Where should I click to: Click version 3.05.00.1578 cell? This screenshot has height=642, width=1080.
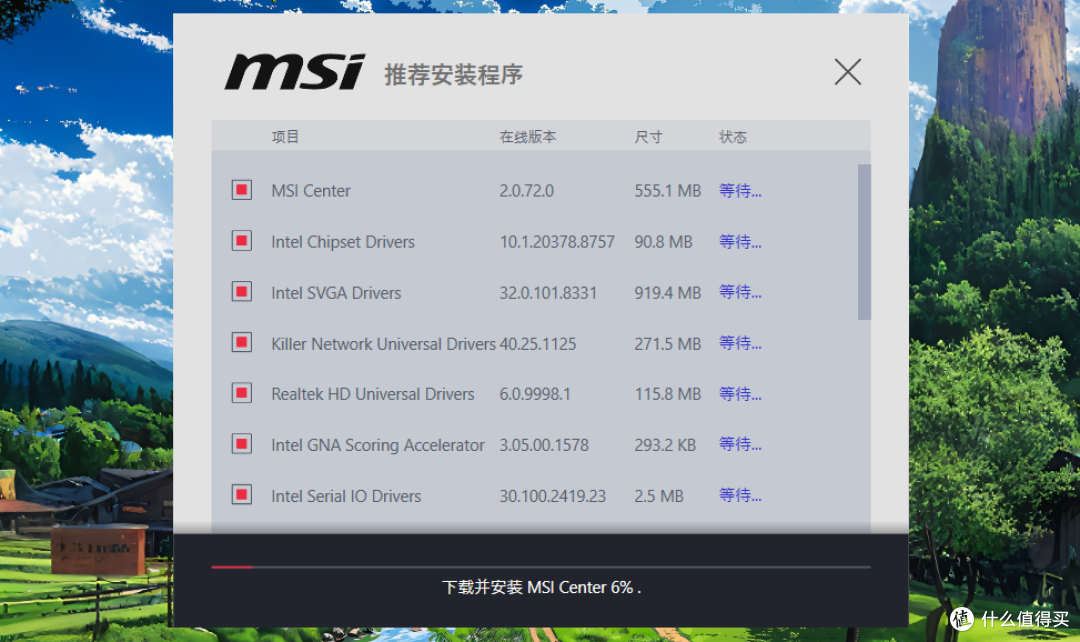pos(544,445)
